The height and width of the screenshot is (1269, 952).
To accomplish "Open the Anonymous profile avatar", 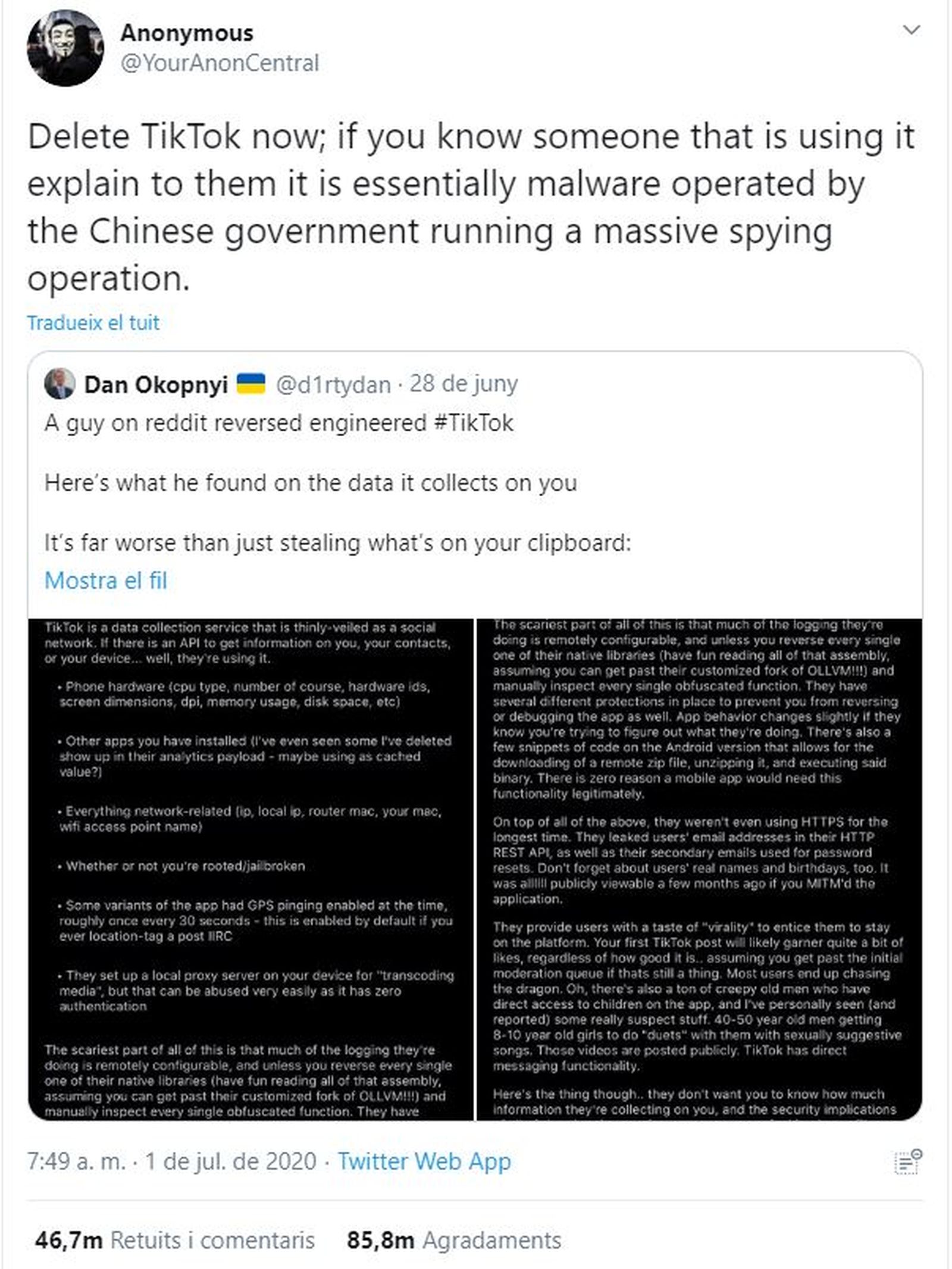I will click(x=65, y=48).
